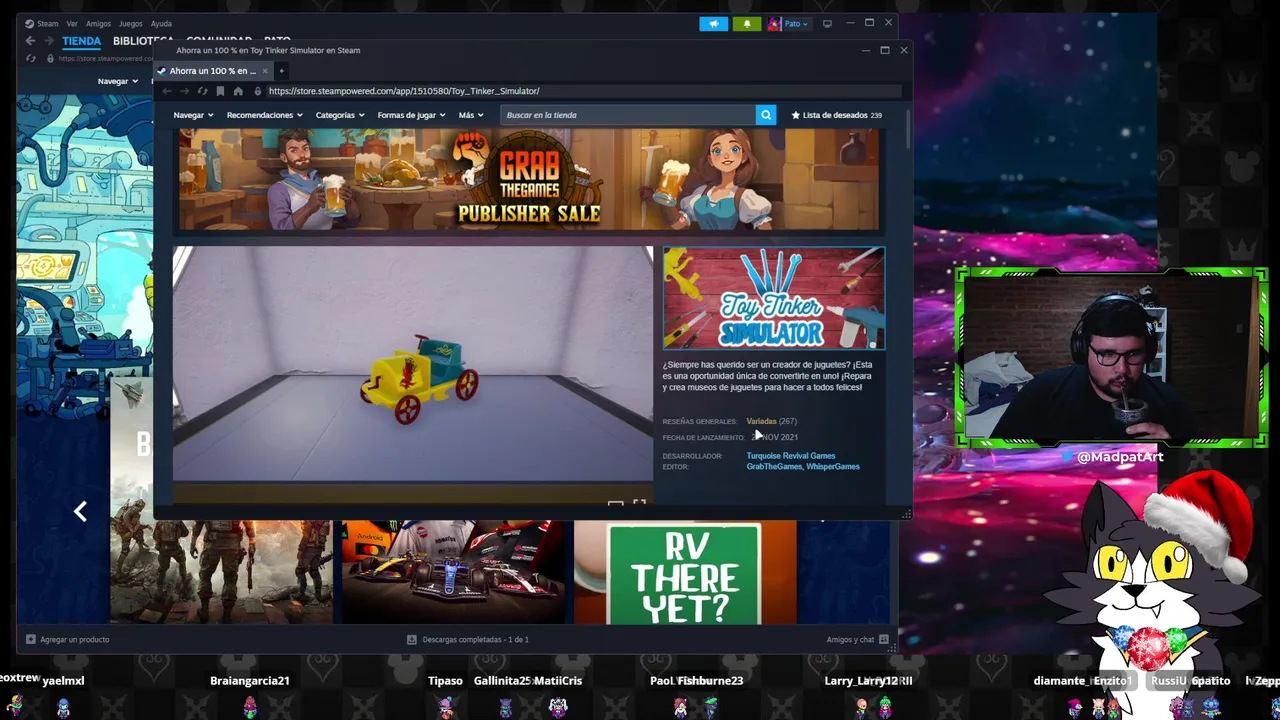Viewport: 1280px width, 720px height.
Task: Open Turquoise Revival Games developer link
Action: [x=790, y=456]
